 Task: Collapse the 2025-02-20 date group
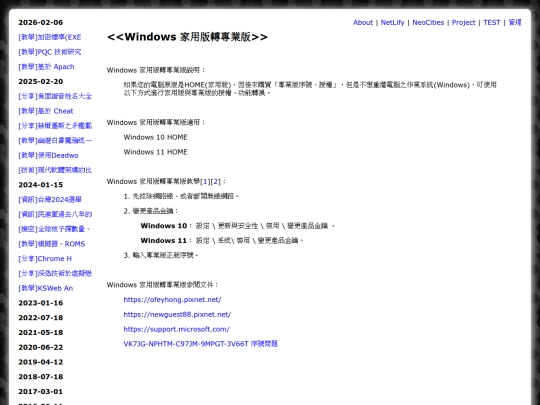[x=41, y=82]
